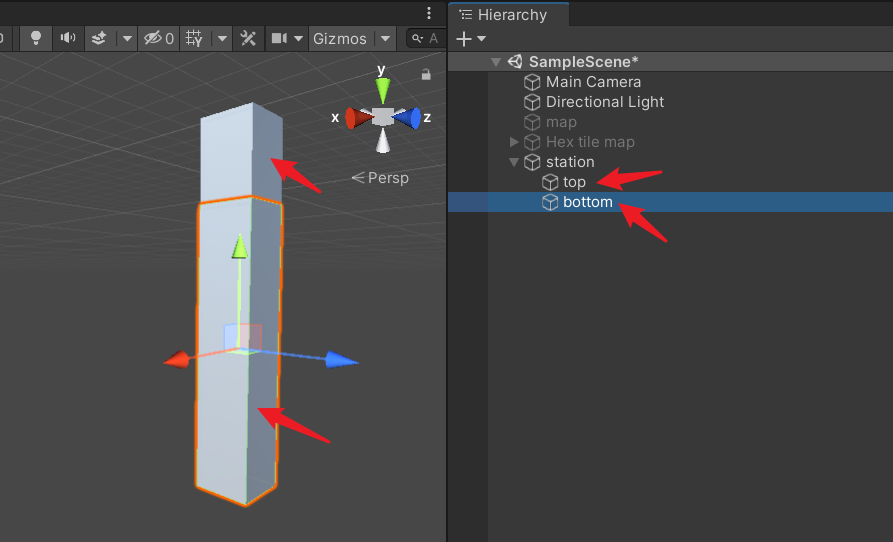The image size is (893, 542).
Task: Select the top child object
Action: (x=574, y=182)
